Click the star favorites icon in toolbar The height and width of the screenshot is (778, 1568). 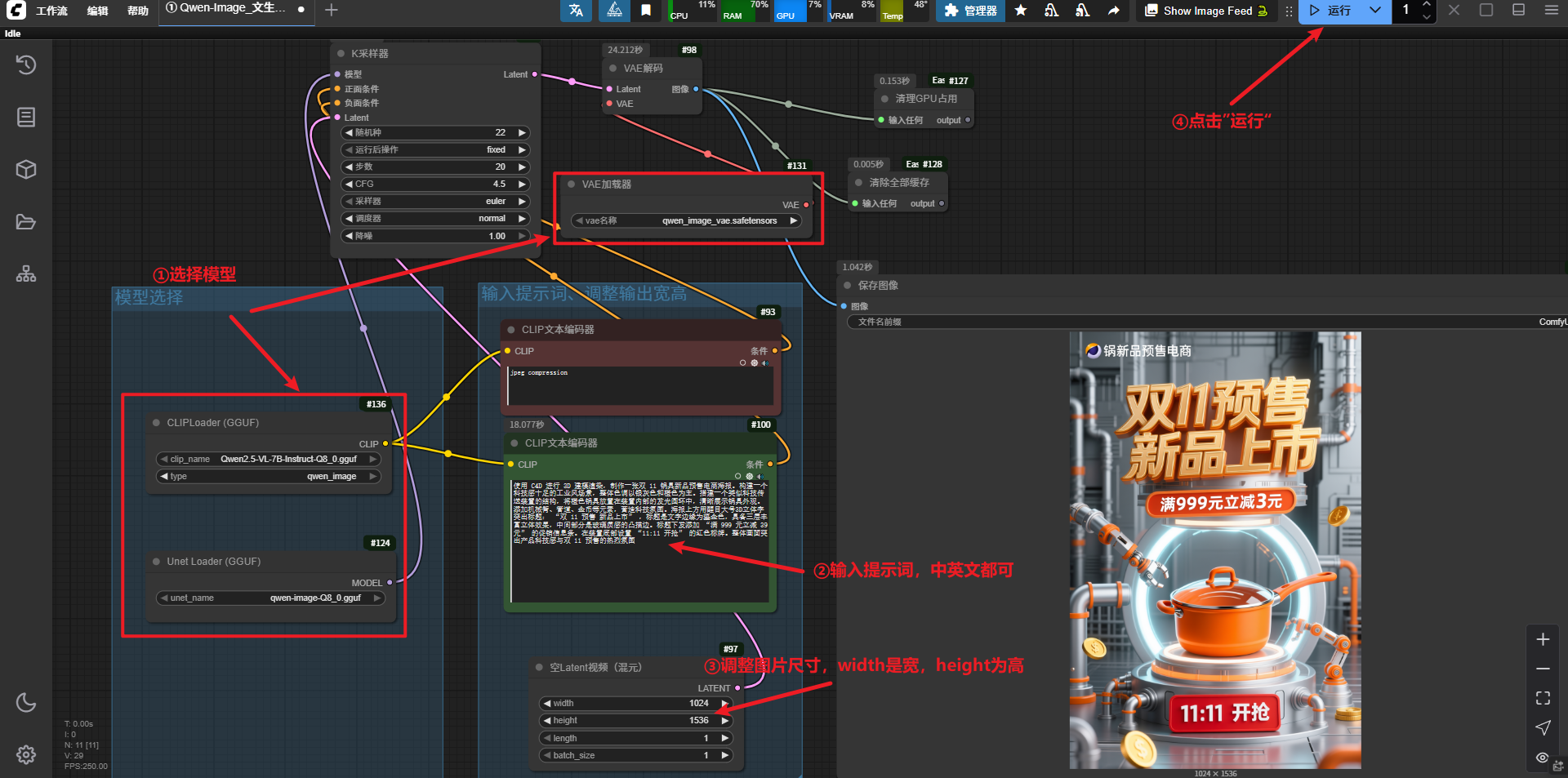[x=1021, y=11]
